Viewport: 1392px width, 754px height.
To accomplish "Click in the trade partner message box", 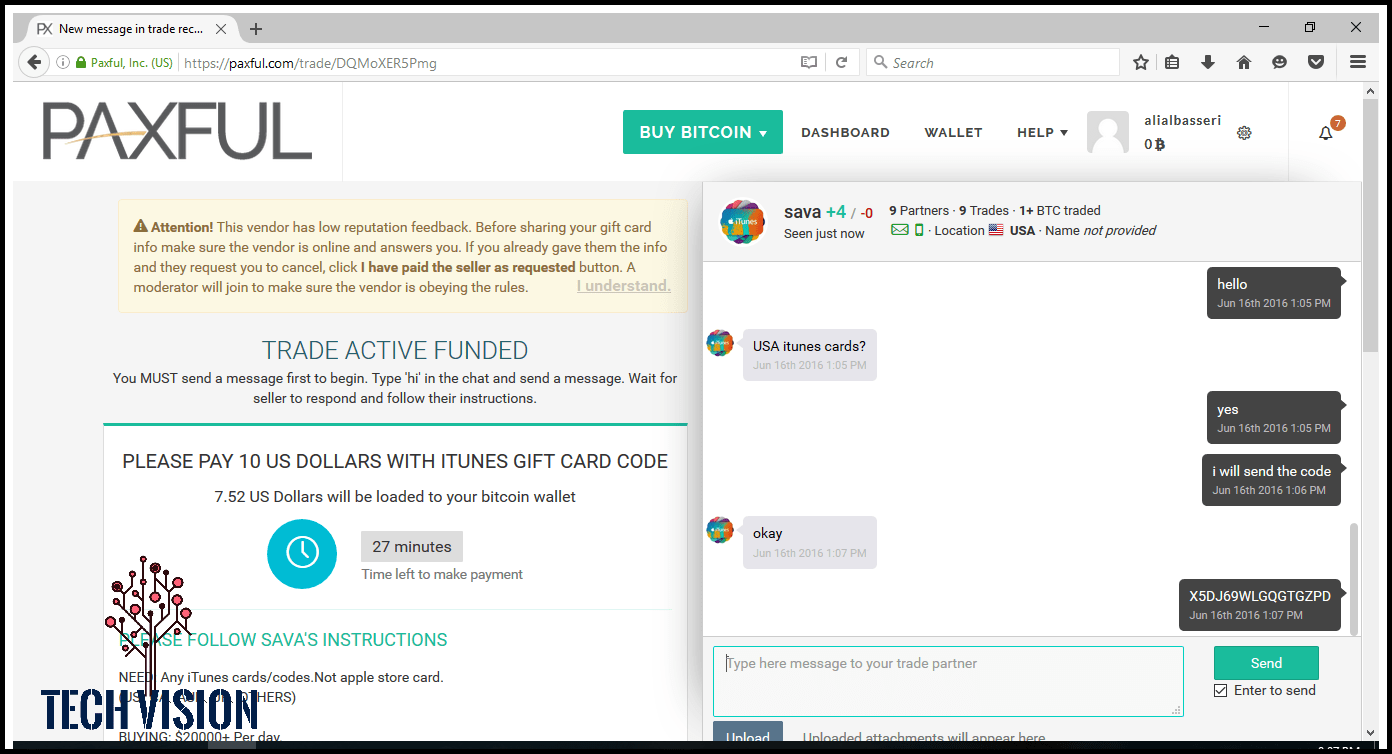I will pyautogui.click(x=948, y=681).
